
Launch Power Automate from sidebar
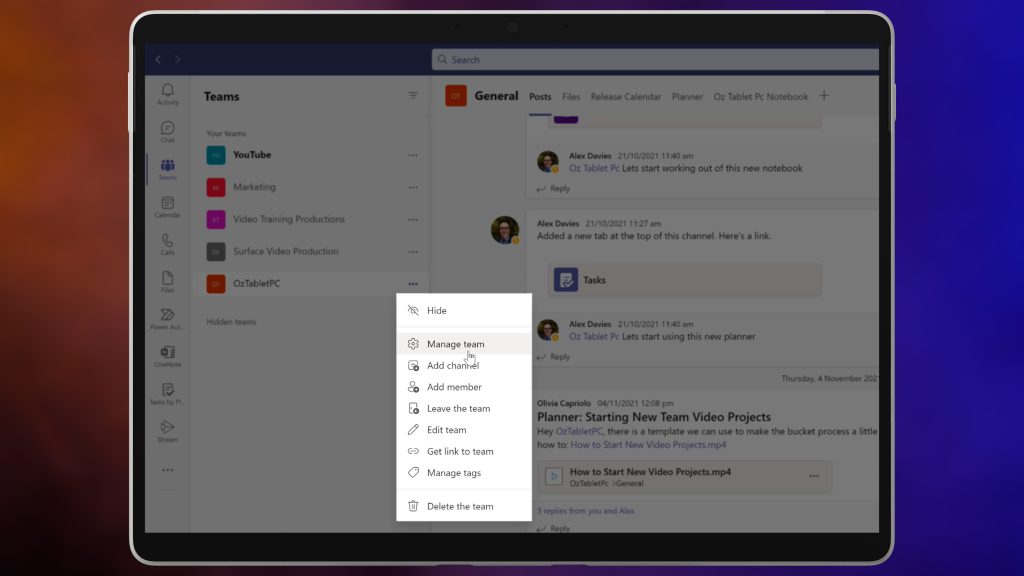[x=167, y=319]
